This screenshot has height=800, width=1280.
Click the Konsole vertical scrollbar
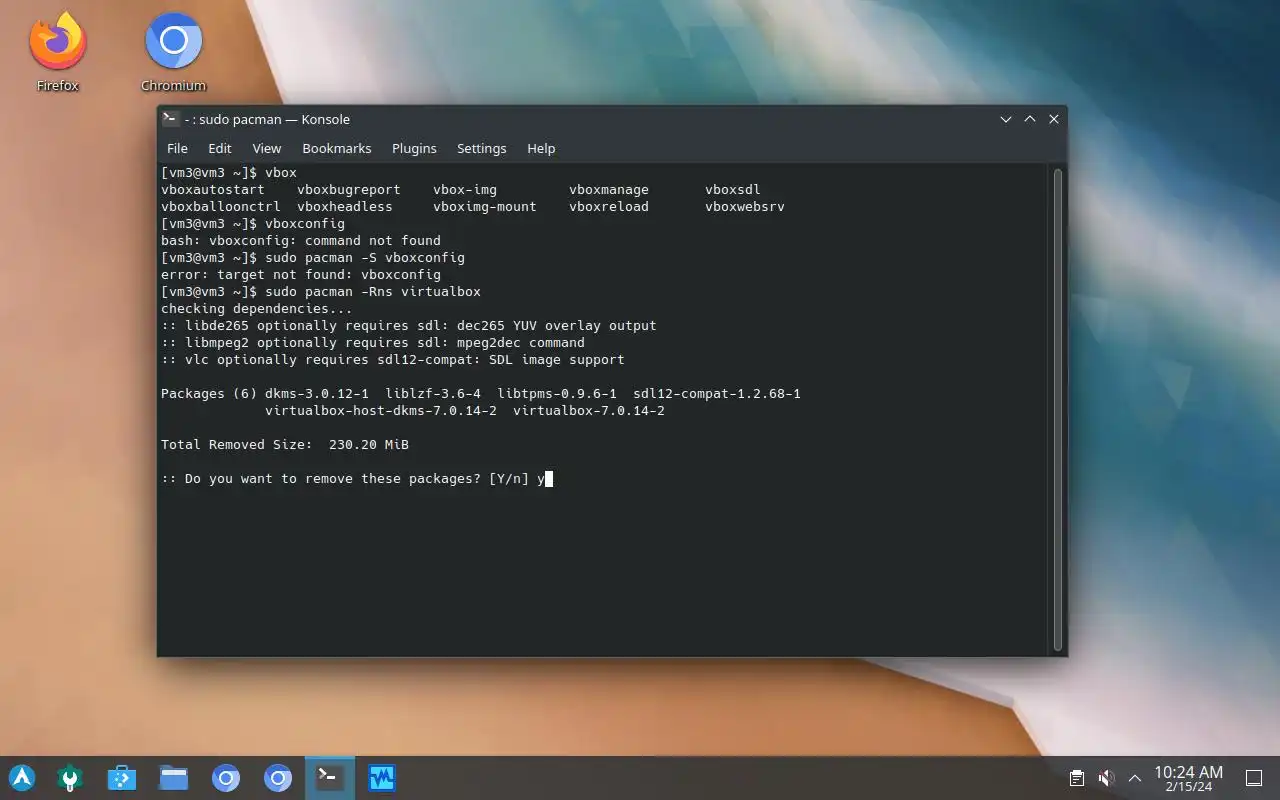click(x=1058, y=410)
